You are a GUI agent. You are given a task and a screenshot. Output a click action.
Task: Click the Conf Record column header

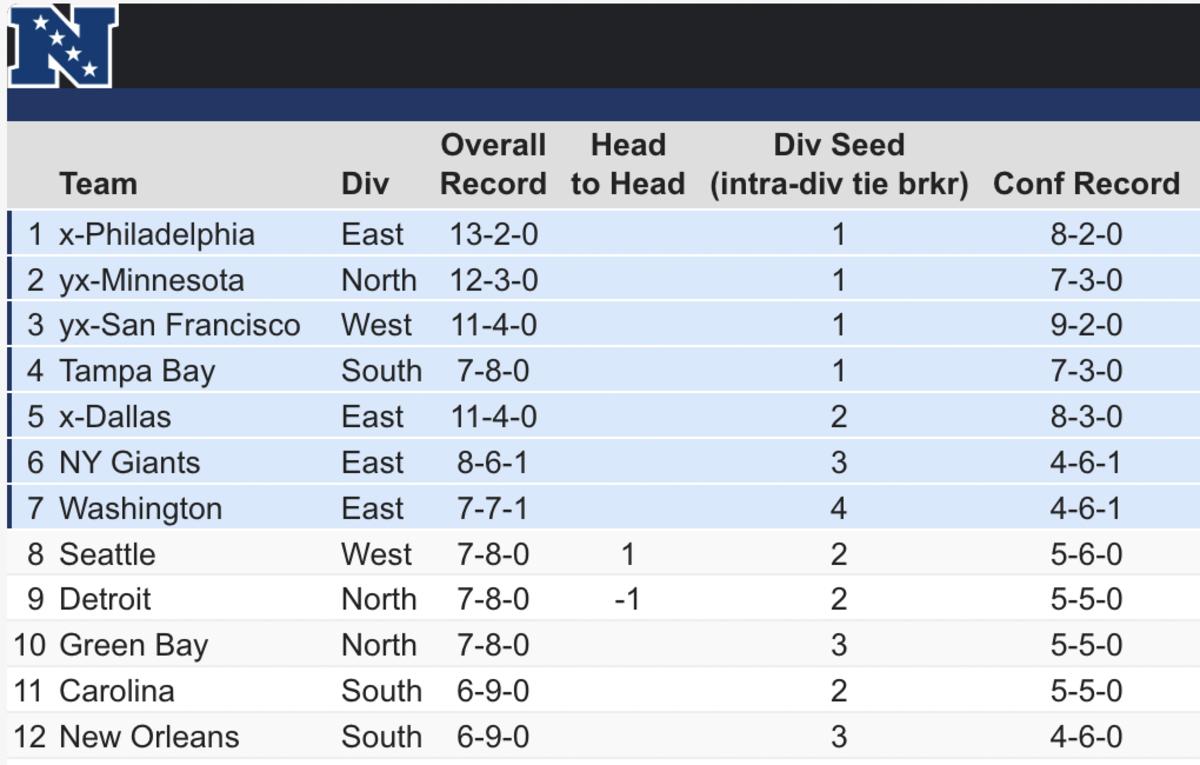tap(1086, 184)
